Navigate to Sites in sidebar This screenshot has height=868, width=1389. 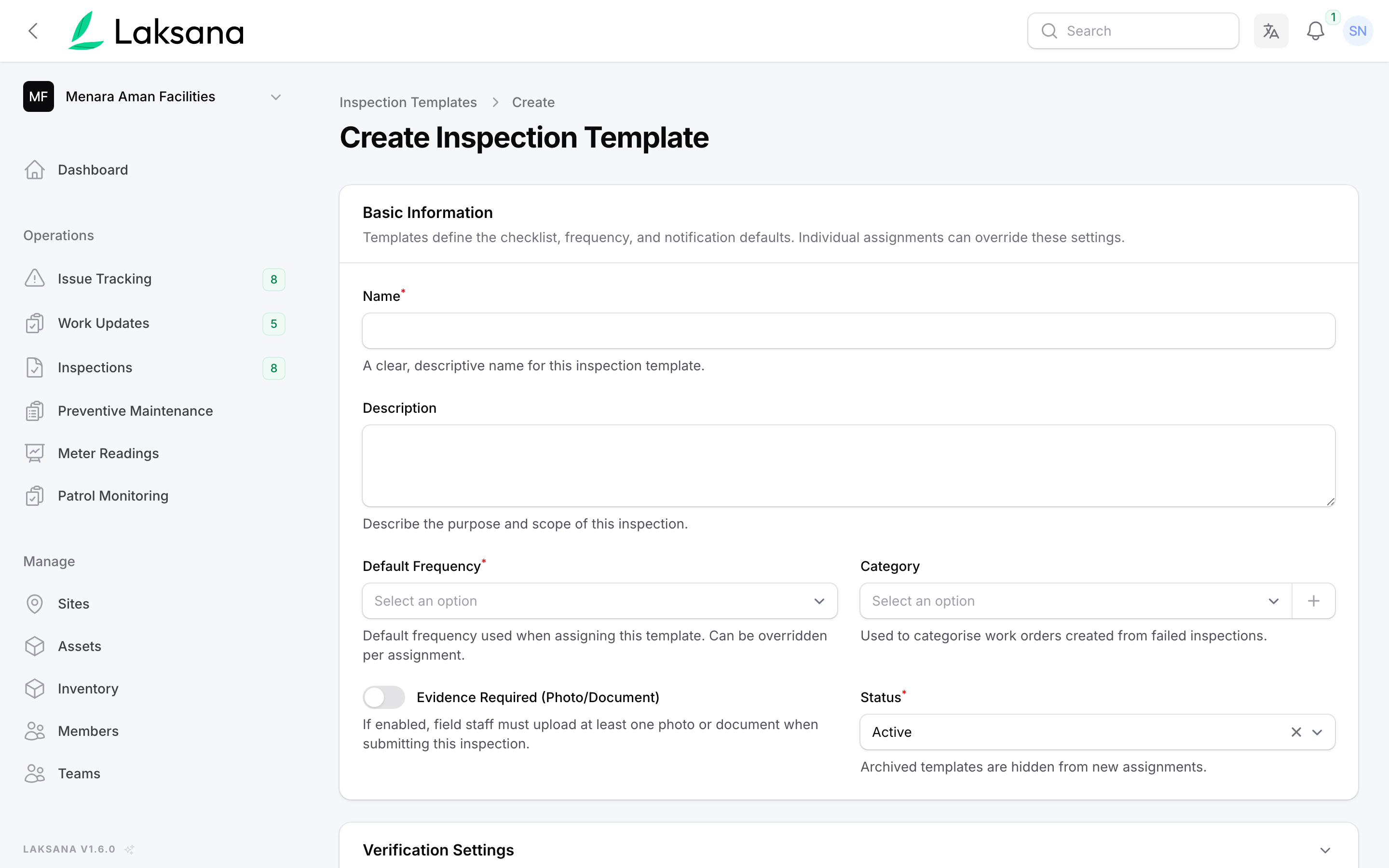[x=154, y=604]
